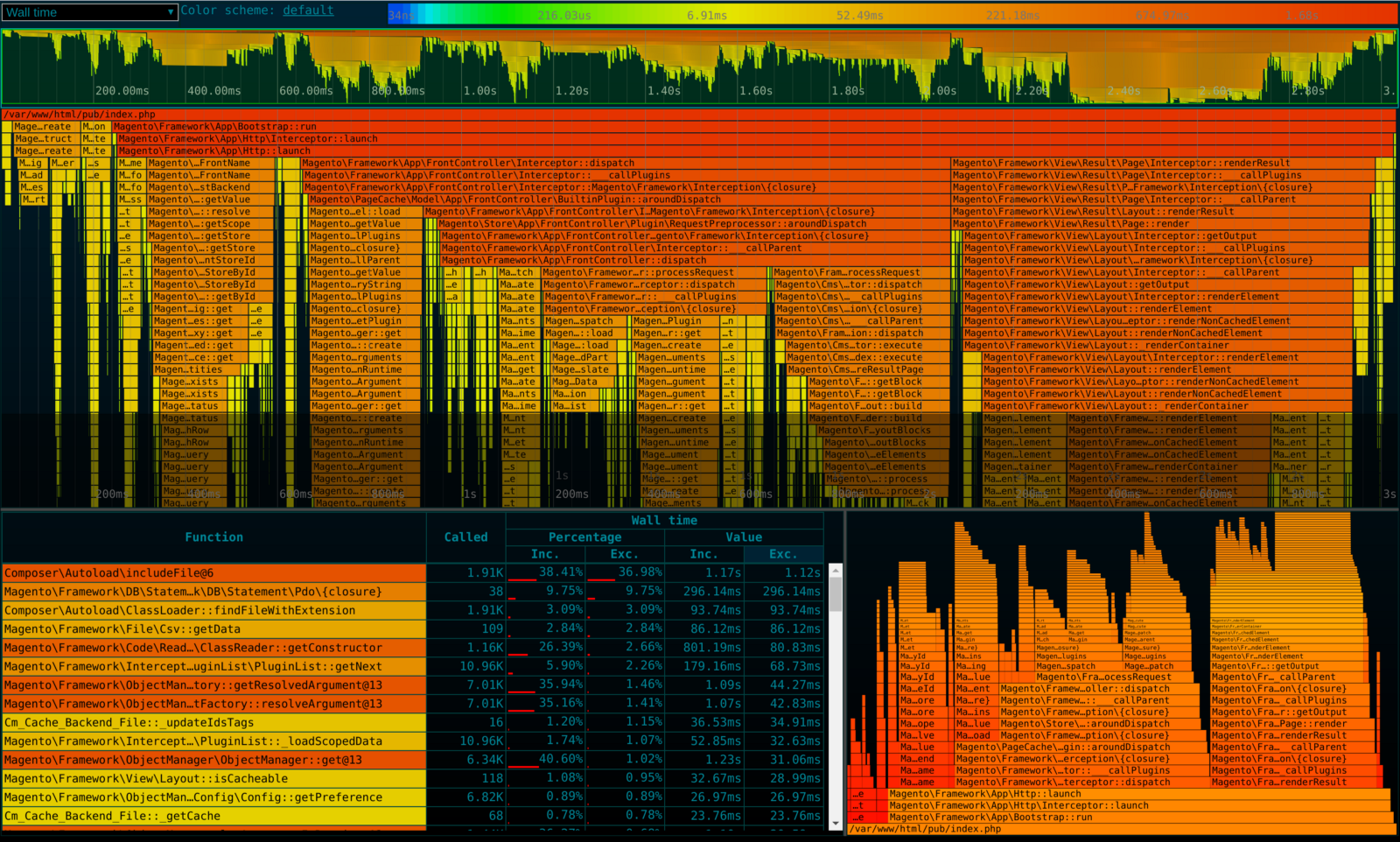Screen dimensions: 1400x842
Task: Select ClassReader::getConstructor row
Action: click(x=214, y=648)
